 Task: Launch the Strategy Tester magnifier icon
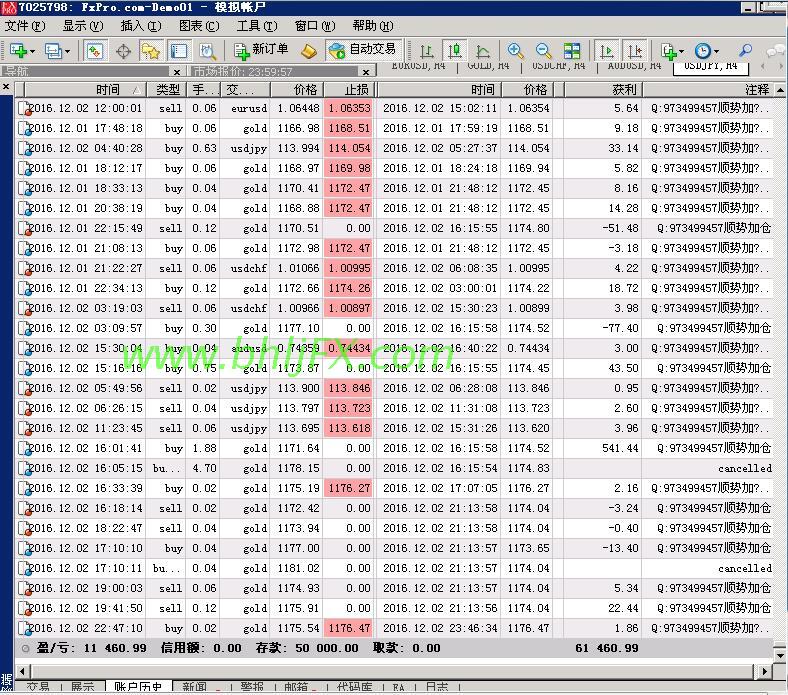(x=207, y=51)
